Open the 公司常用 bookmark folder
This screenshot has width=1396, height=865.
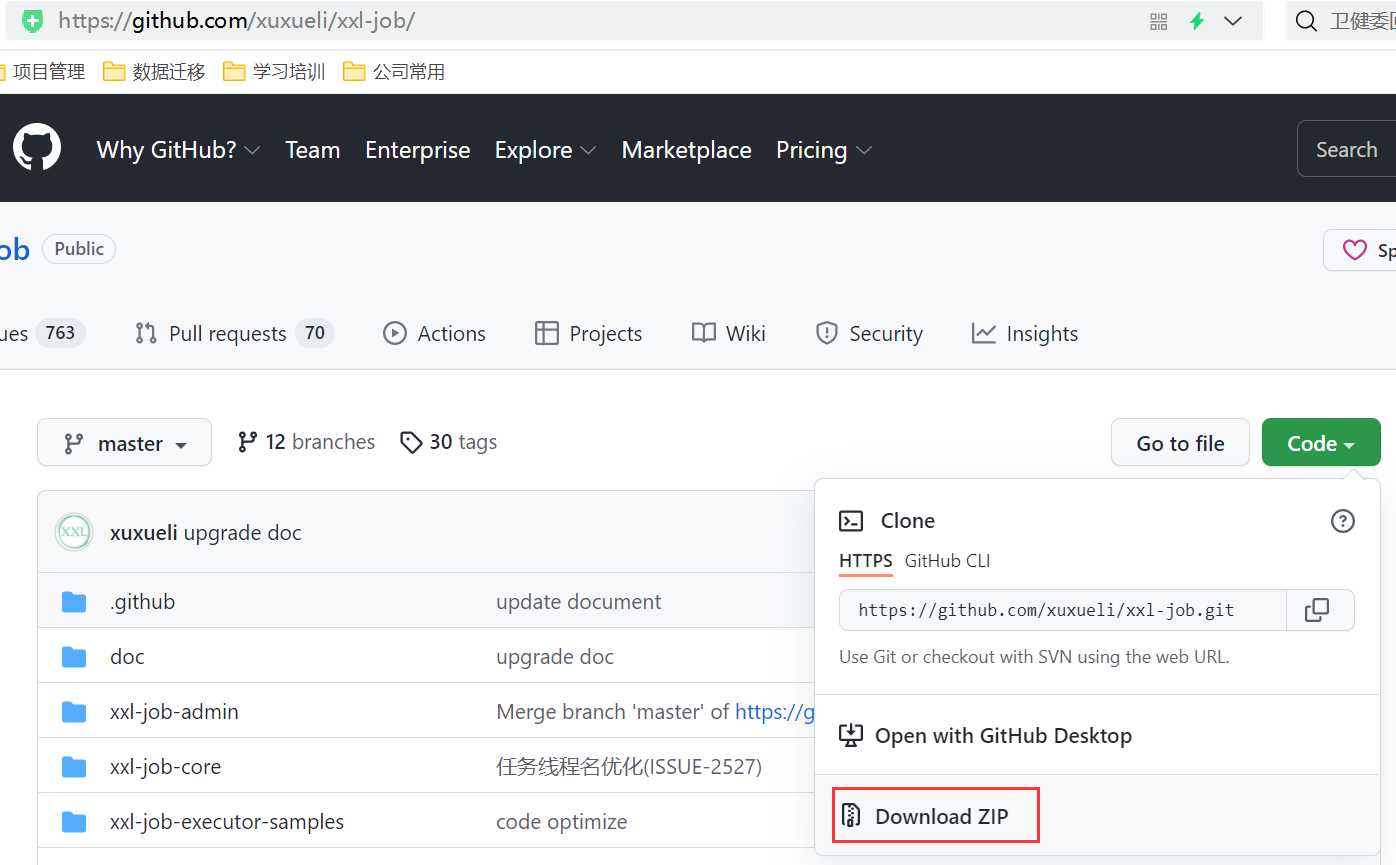point(394,72)
